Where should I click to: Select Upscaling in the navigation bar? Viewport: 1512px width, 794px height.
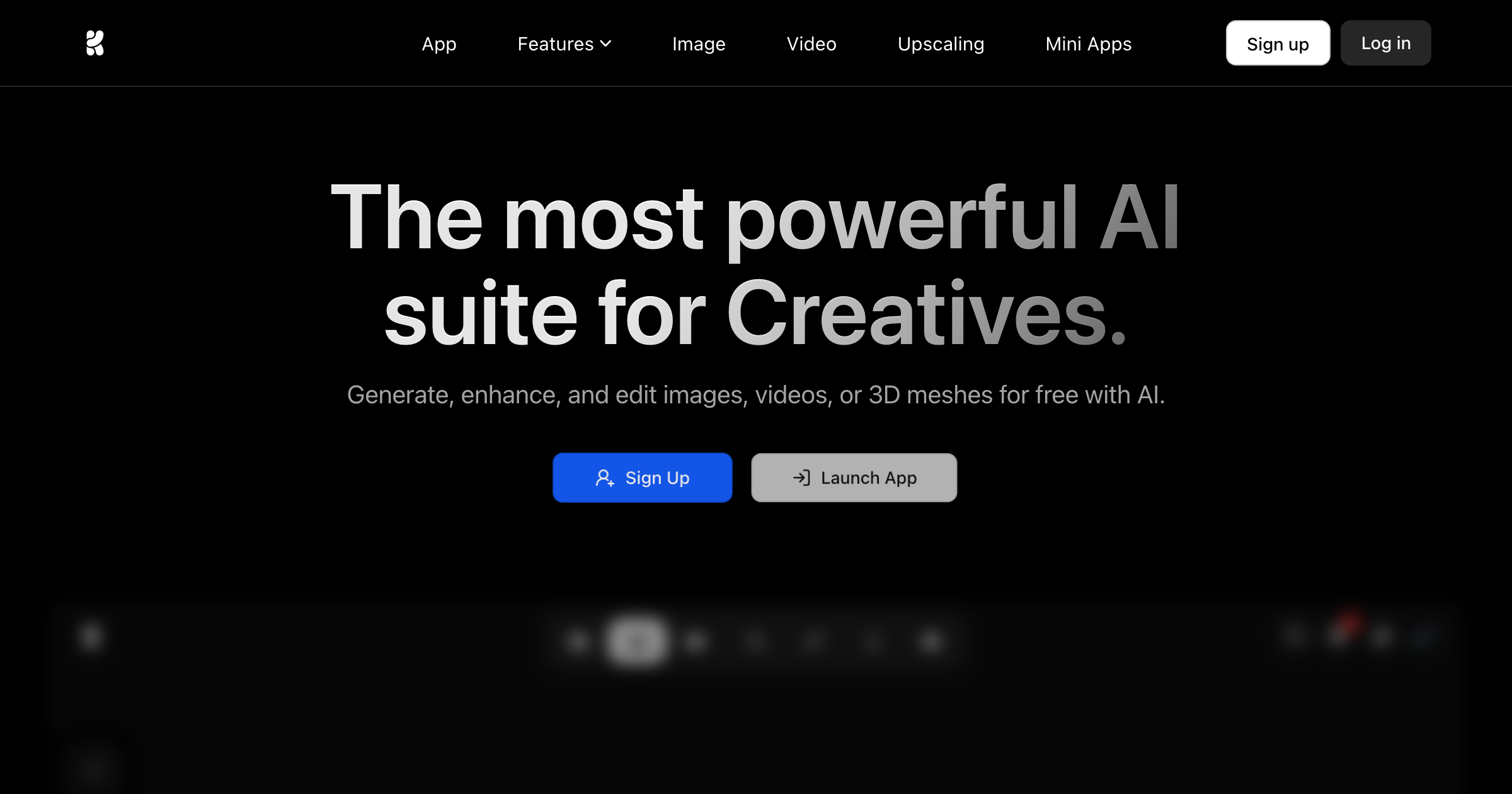click(x=941, y=43)
